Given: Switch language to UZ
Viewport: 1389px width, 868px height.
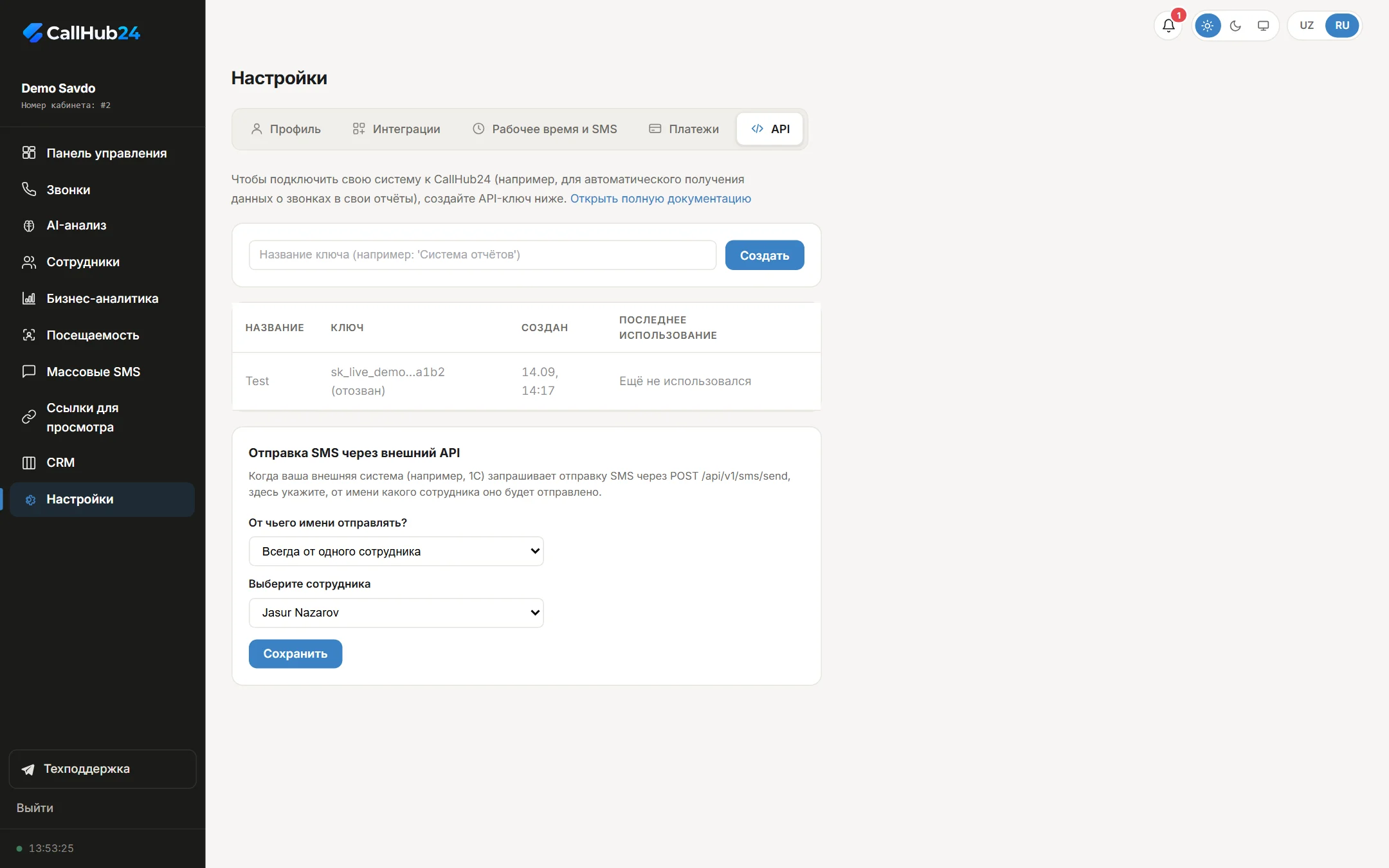Looking at the screenshot, I should 1306,26.
